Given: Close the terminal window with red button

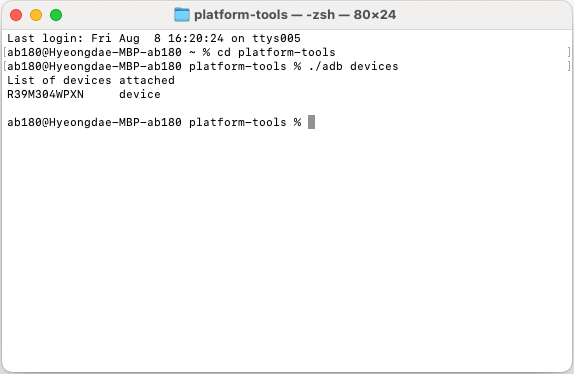Looking at the screenshot, I should pos(16,15).
